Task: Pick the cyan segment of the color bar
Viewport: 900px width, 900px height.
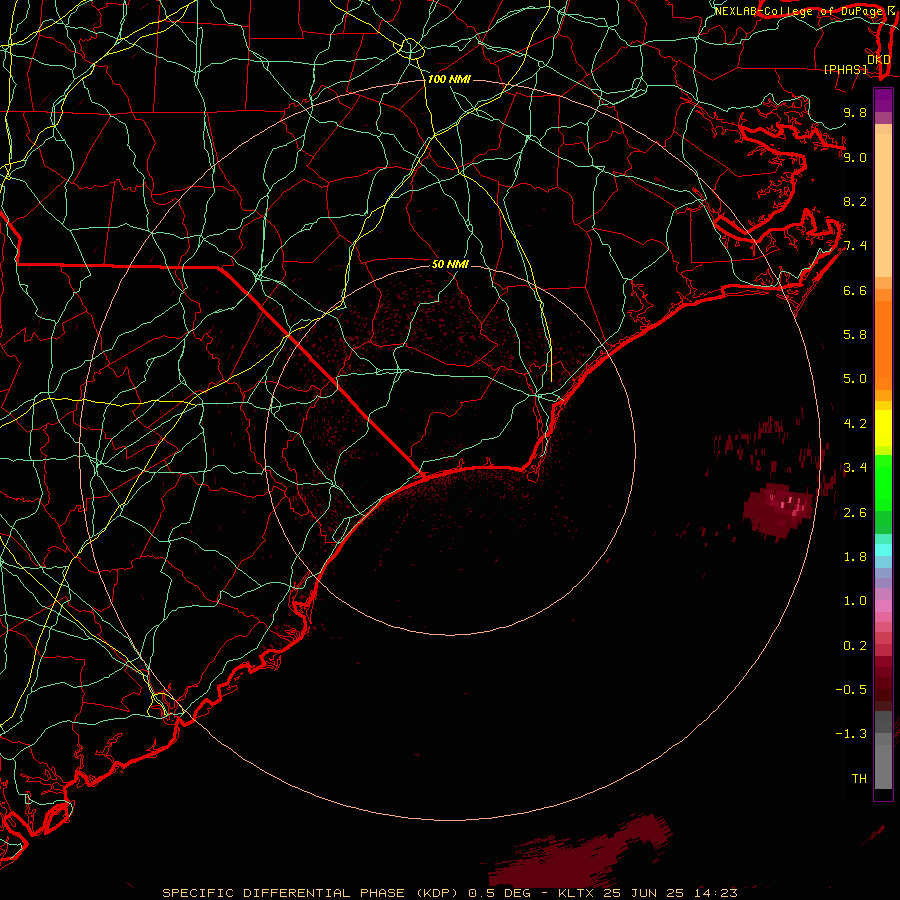Action: tap(883, 549)
